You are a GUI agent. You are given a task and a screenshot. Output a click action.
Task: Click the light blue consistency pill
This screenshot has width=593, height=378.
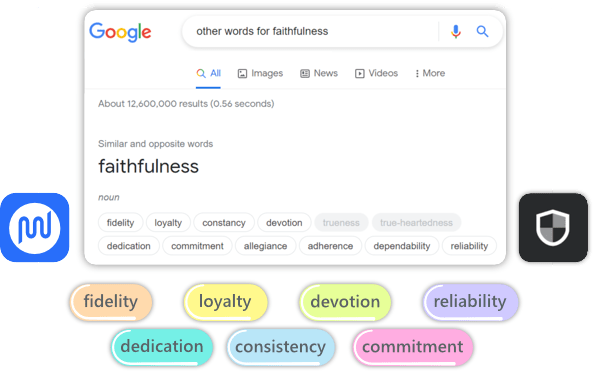click(x=281, y=347)
